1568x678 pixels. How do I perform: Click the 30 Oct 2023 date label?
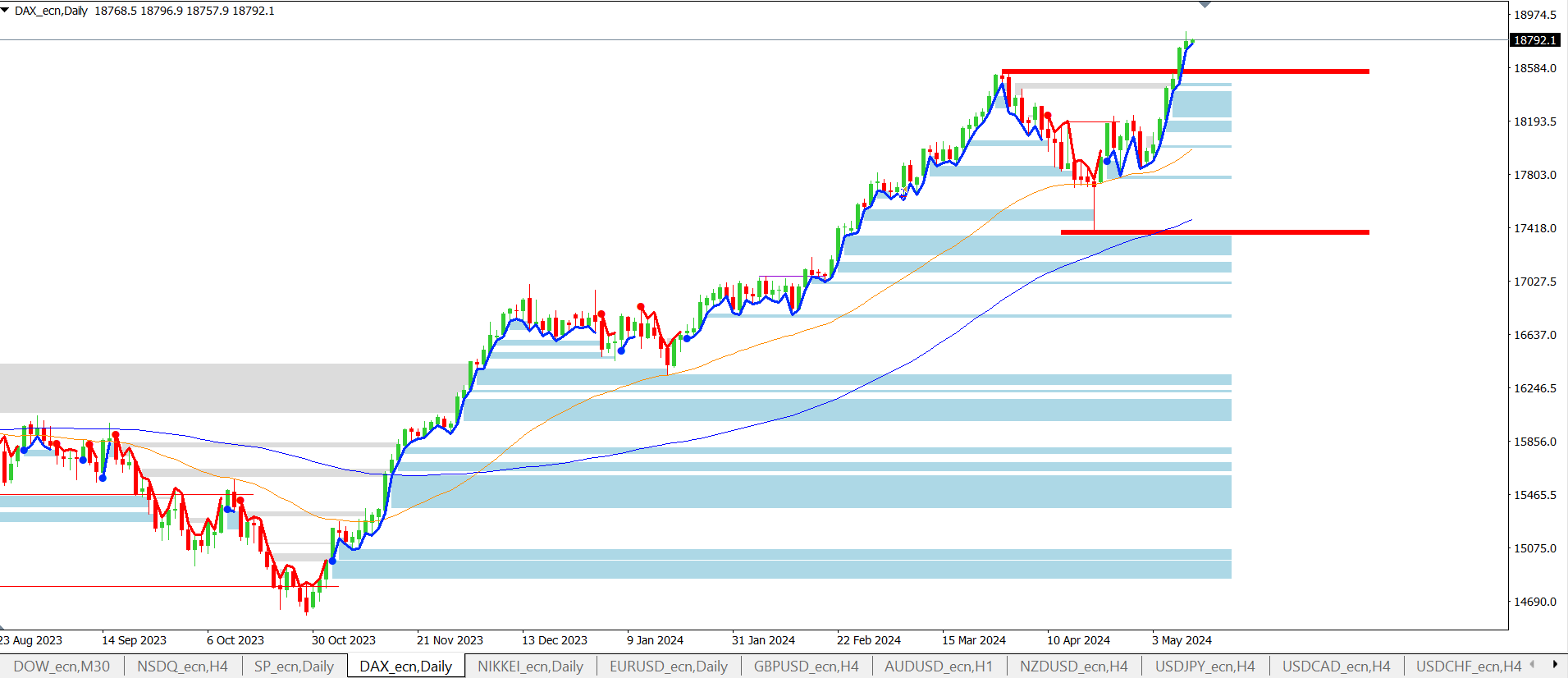344,640
